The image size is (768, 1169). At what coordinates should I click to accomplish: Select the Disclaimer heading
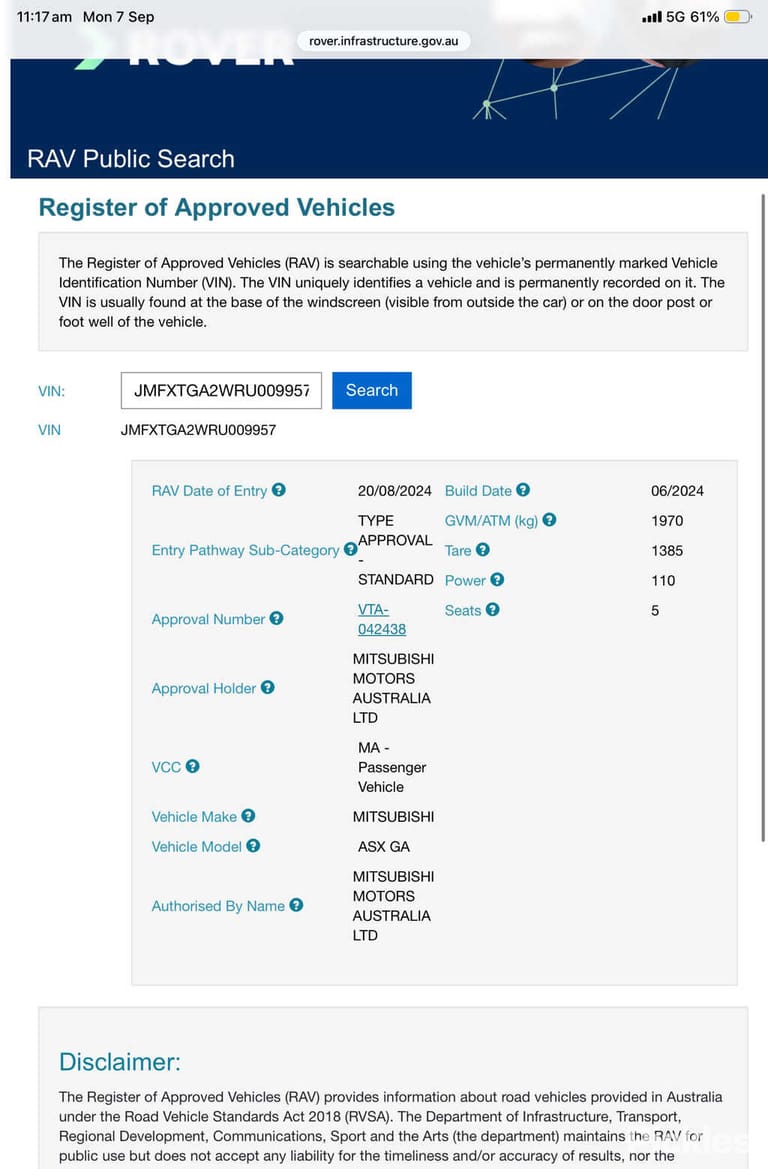[120, 1062]
